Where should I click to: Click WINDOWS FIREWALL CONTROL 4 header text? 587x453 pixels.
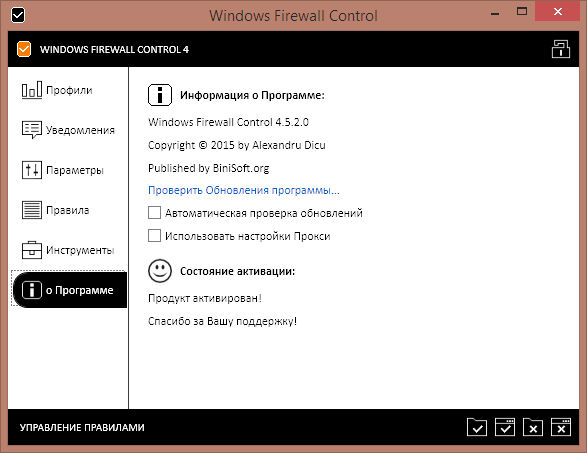(x=114, y=50)
